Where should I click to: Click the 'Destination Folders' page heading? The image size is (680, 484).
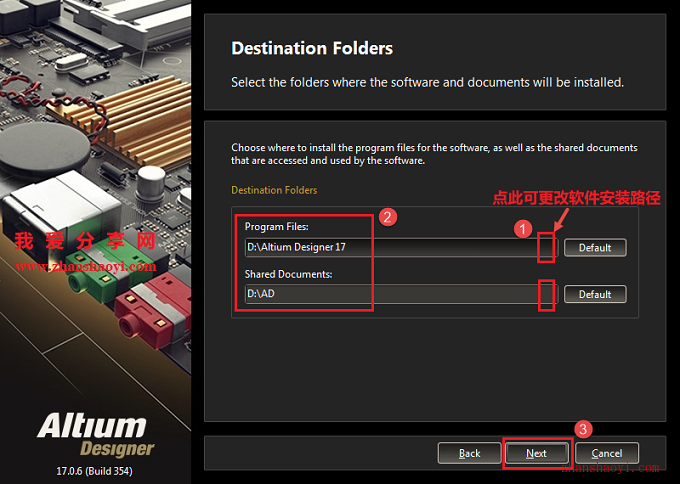coord(312,48)
